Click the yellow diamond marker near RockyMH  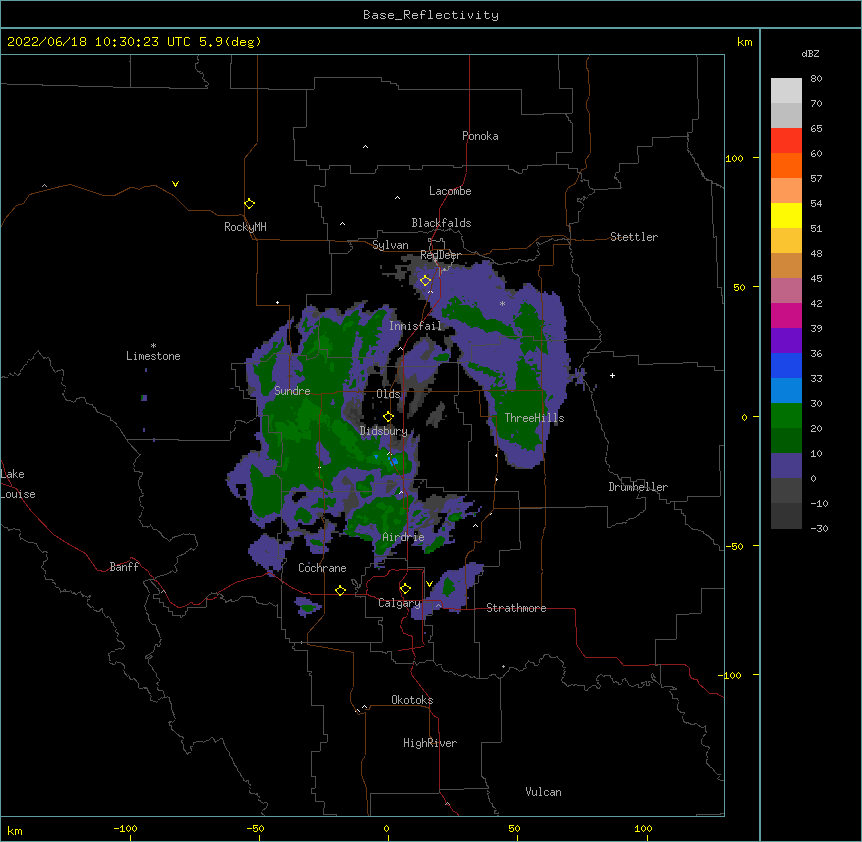(250, 204)
